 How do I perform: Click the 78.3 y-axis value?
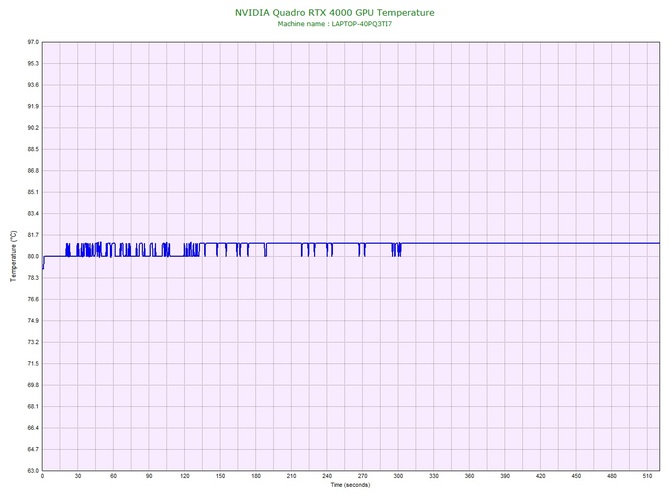pyautogui.click(x=33, y=278)
